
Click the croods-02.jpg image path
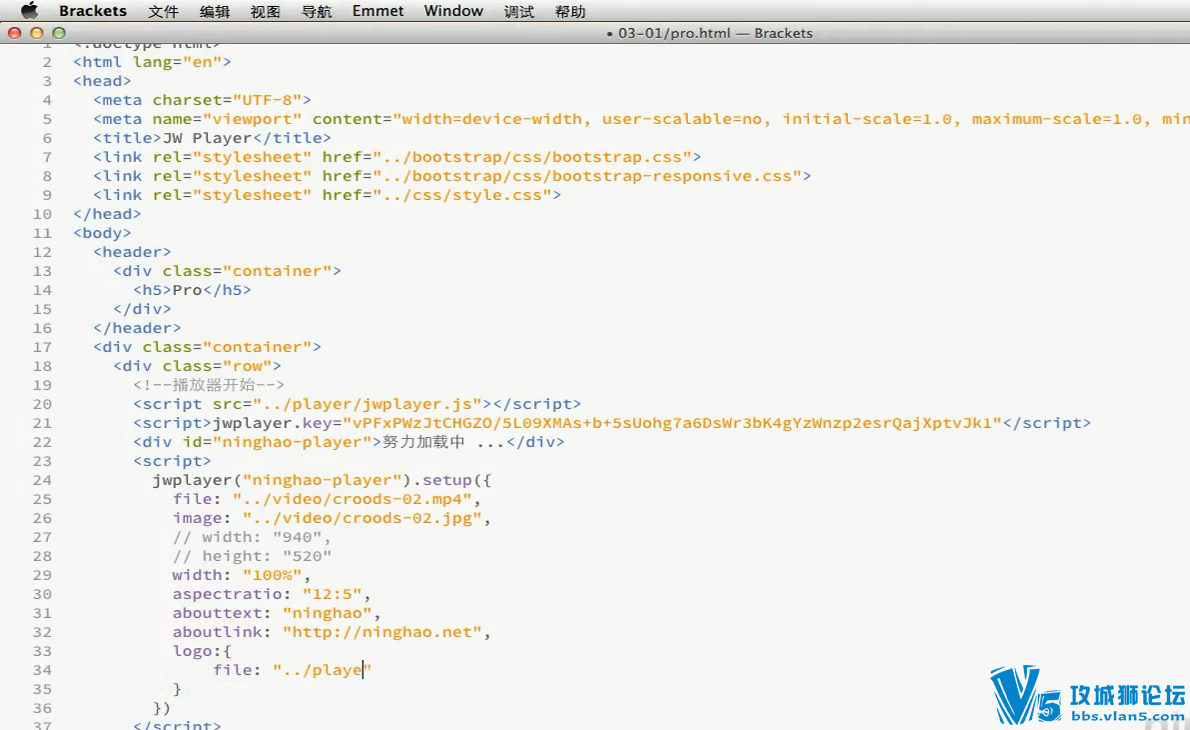point(362,518)
